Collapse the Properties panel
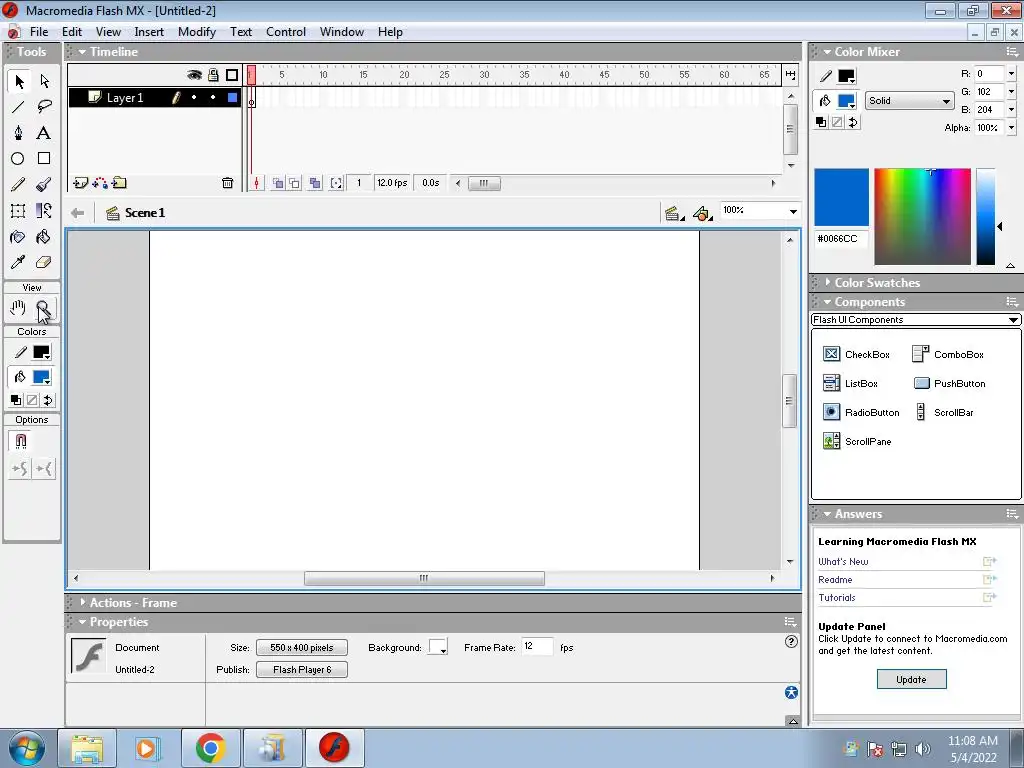1024x768 pixels. [x=82, y=622]
